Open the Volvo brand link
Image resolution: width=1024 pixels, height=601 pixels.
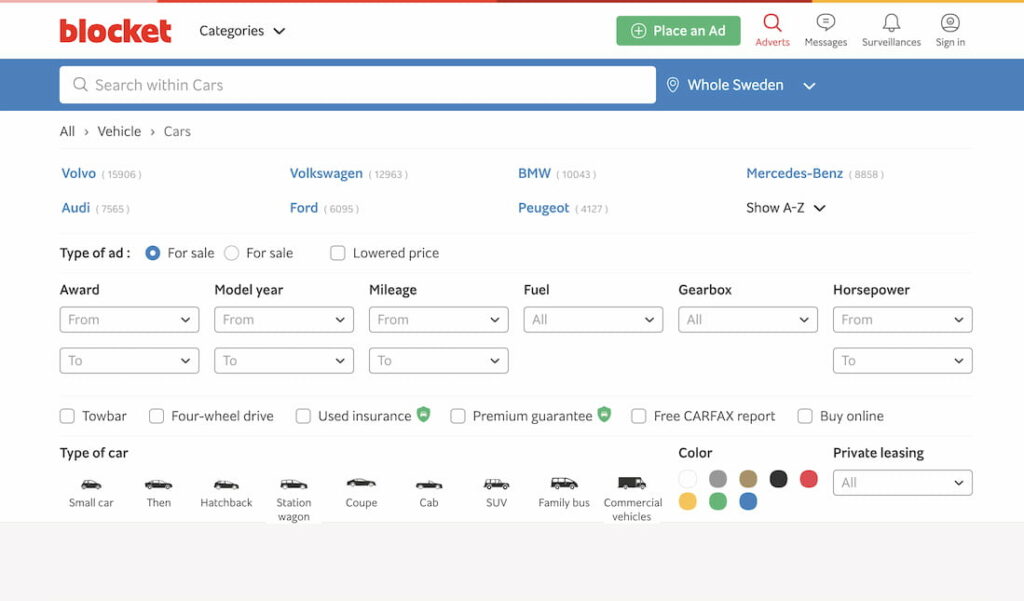coord(79,173)
